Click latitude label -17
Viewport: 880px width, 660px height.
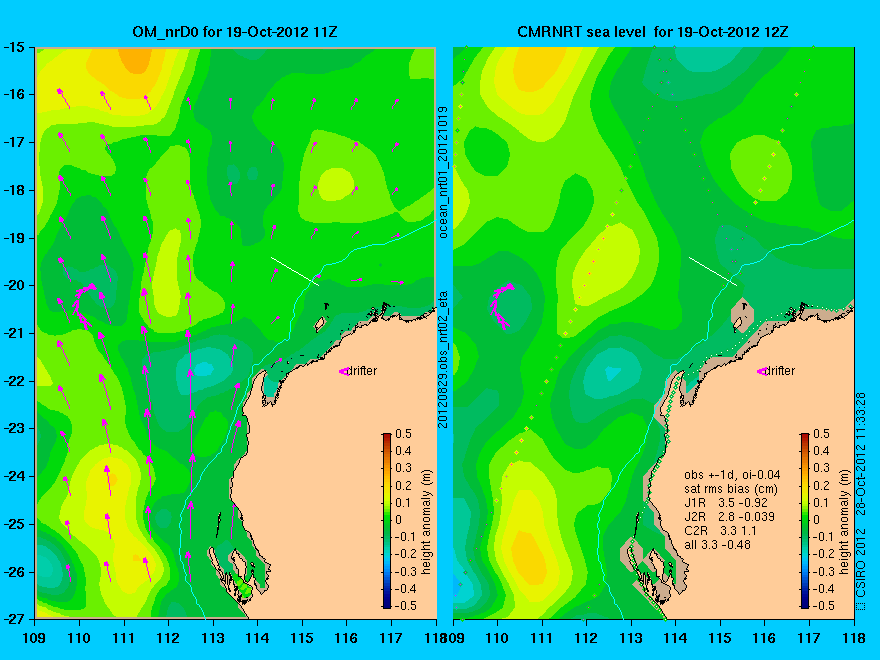click(14, 142)
